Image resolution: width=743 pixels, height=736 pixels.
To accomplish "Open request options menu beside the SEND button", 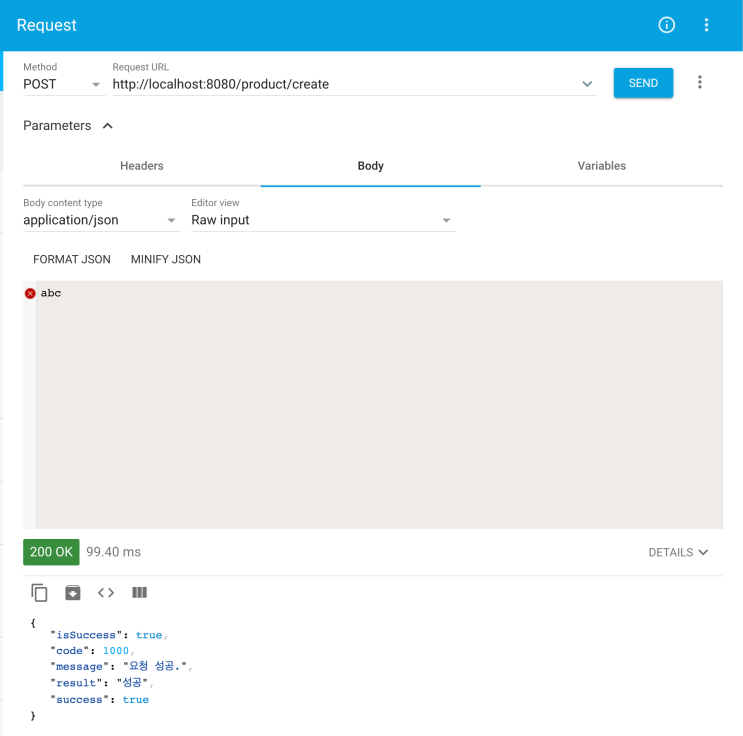I will (699, 82).
